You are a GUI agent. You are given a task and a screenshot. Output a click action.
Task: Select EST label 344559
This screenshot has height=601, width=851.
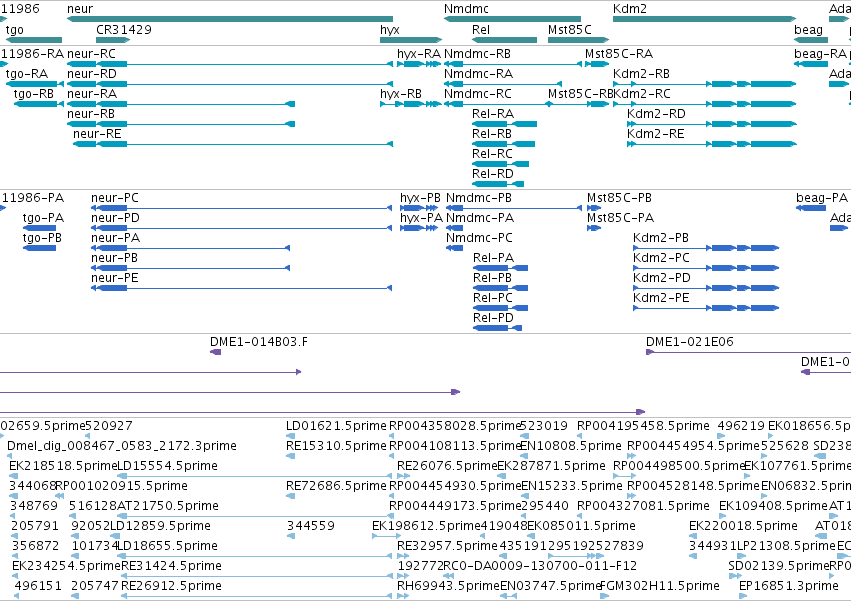click(x=310, y=526)
